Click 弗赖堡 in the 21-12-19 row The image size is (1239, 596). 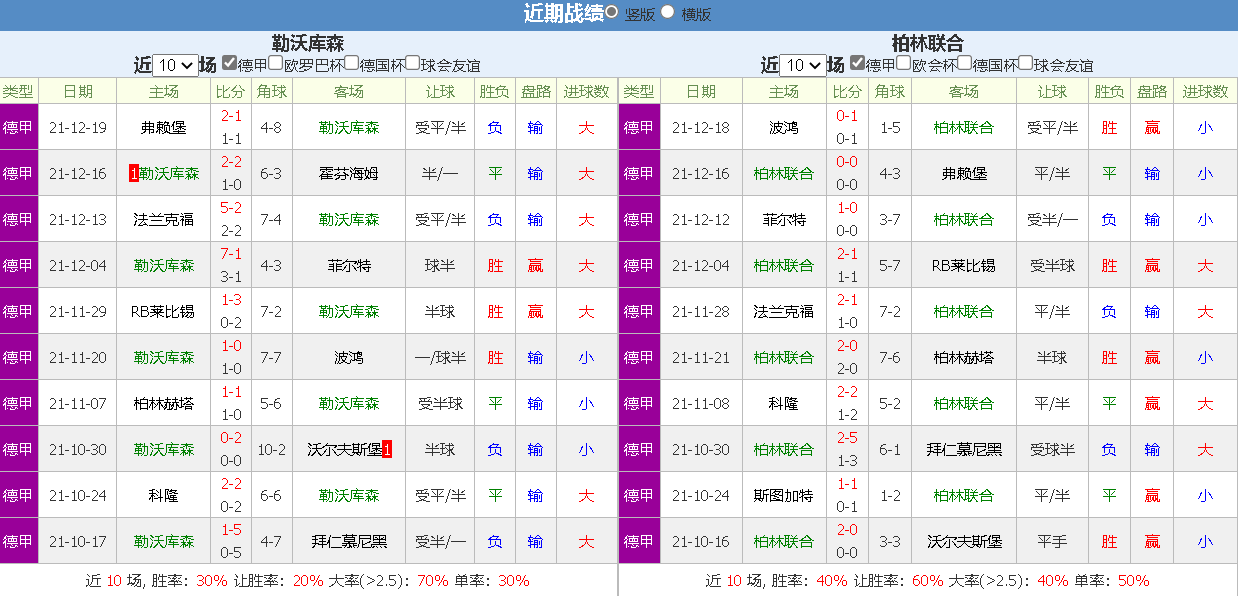tap(164, 128)
